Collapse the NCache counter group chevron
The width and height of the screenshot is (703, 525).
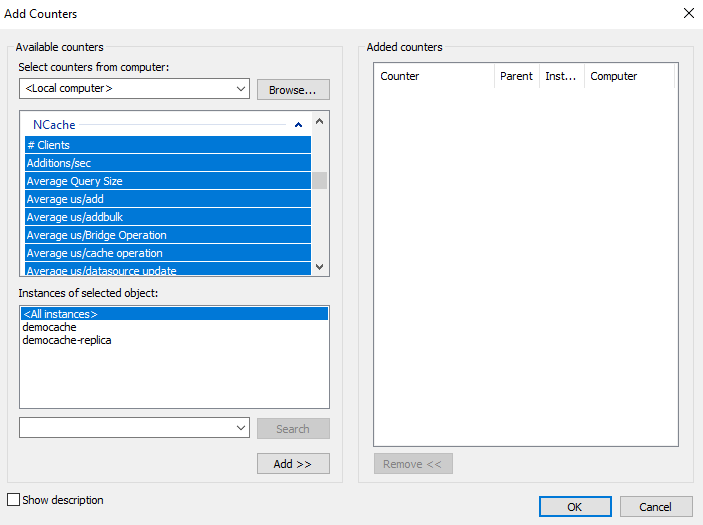tap(298, 125)
